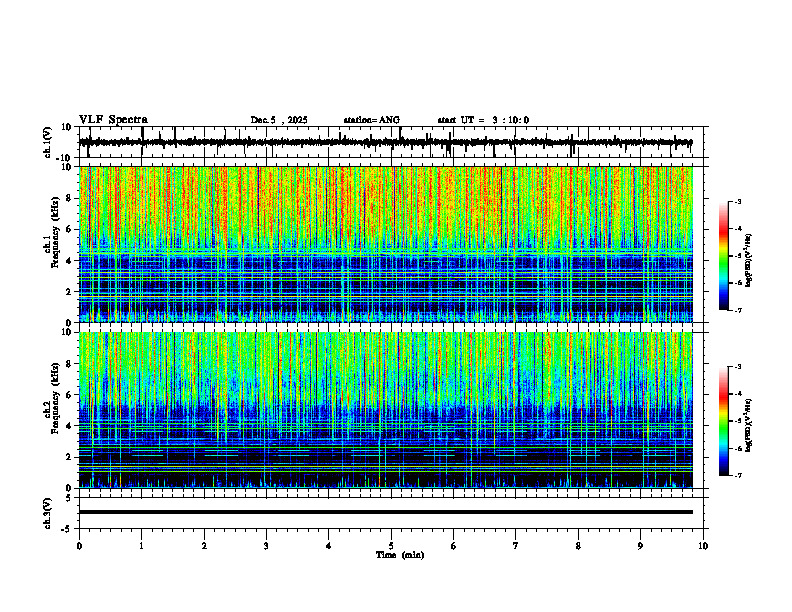Click the 'Time (min)' axis label
Image resolution: width=792 pixels, height=612 pixels.
[400, 555]
